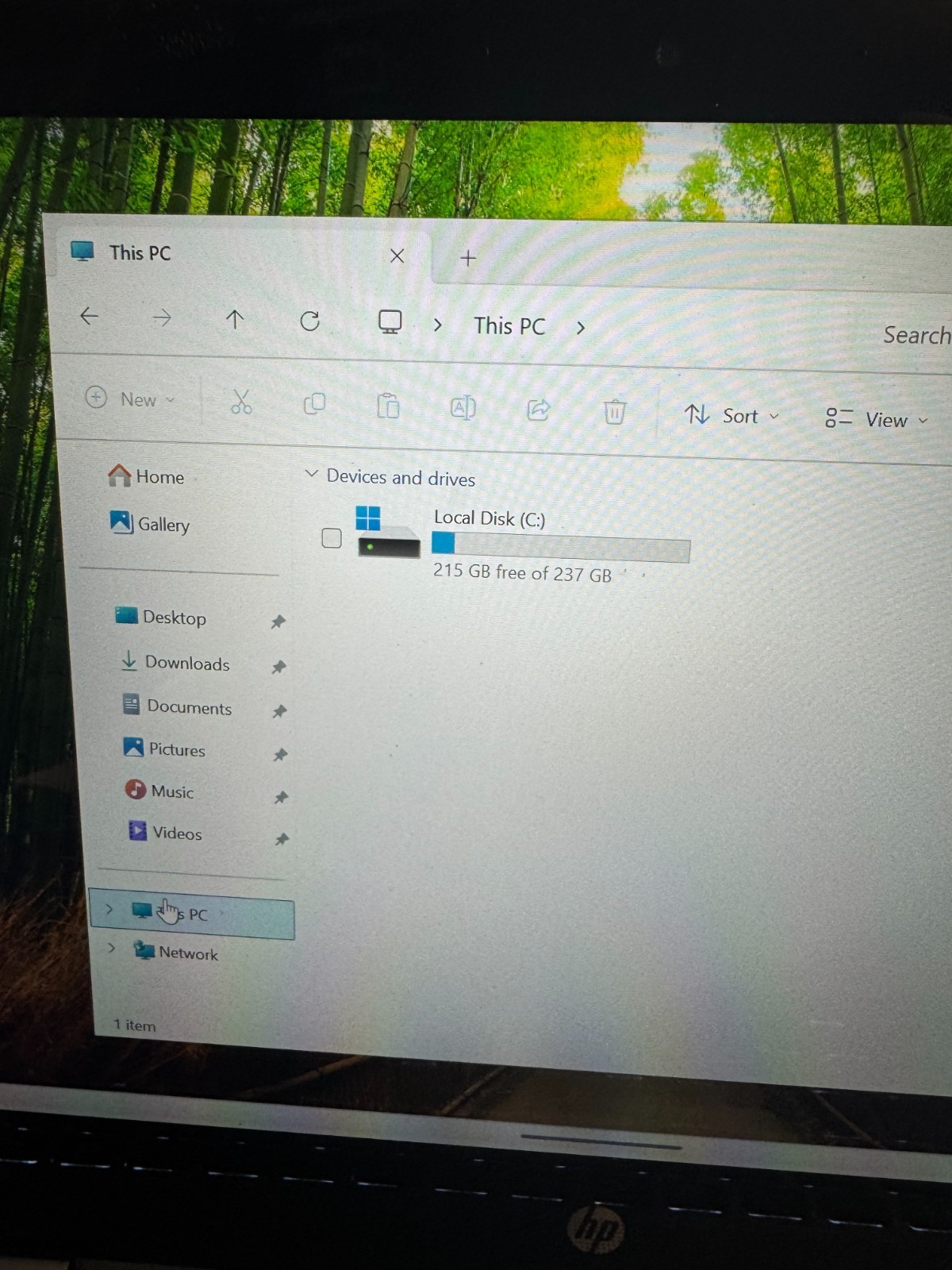Open Home in the navigation pane

146,476
